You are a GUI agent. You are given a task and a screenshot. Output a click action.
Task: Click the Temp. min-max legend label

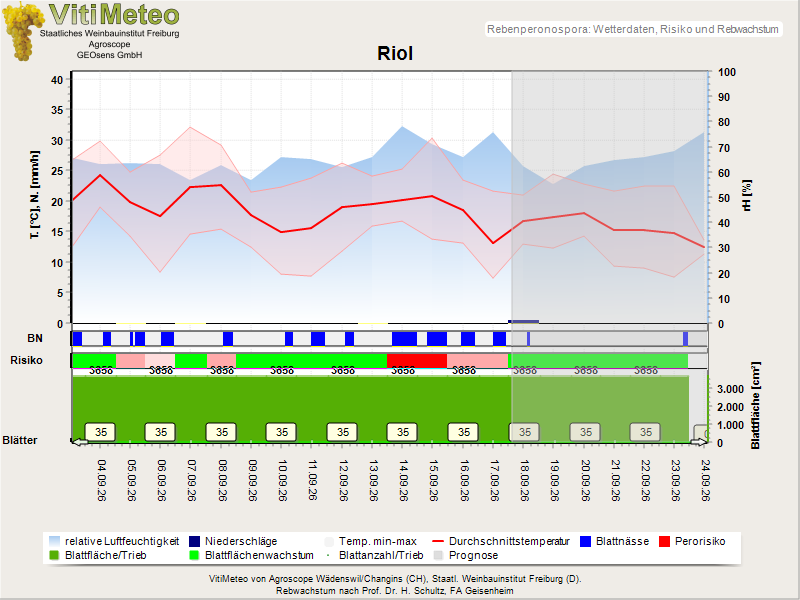(x=378, y=541)
